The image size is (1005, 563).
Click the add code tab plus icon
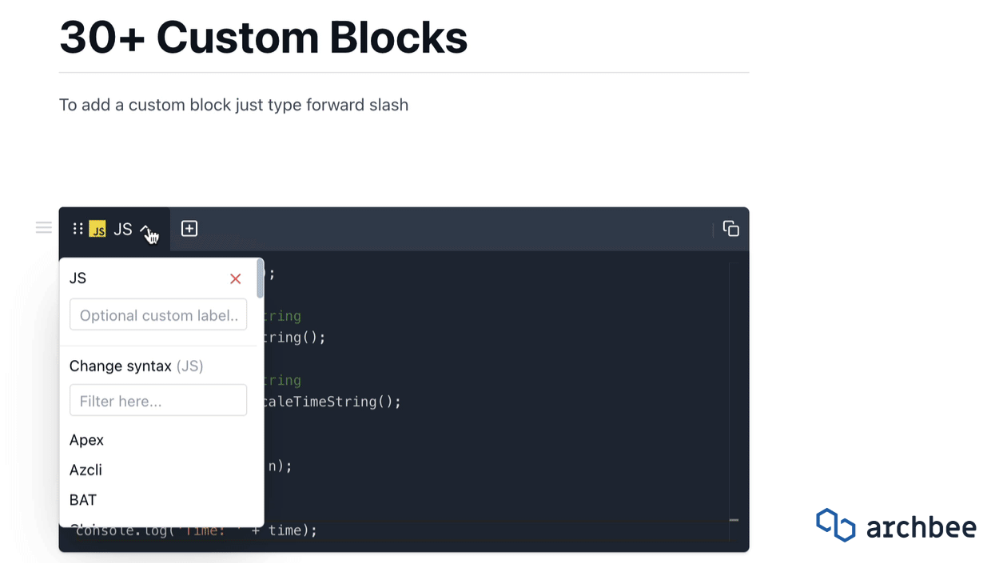pyautogui.click(x=189, y=229)
